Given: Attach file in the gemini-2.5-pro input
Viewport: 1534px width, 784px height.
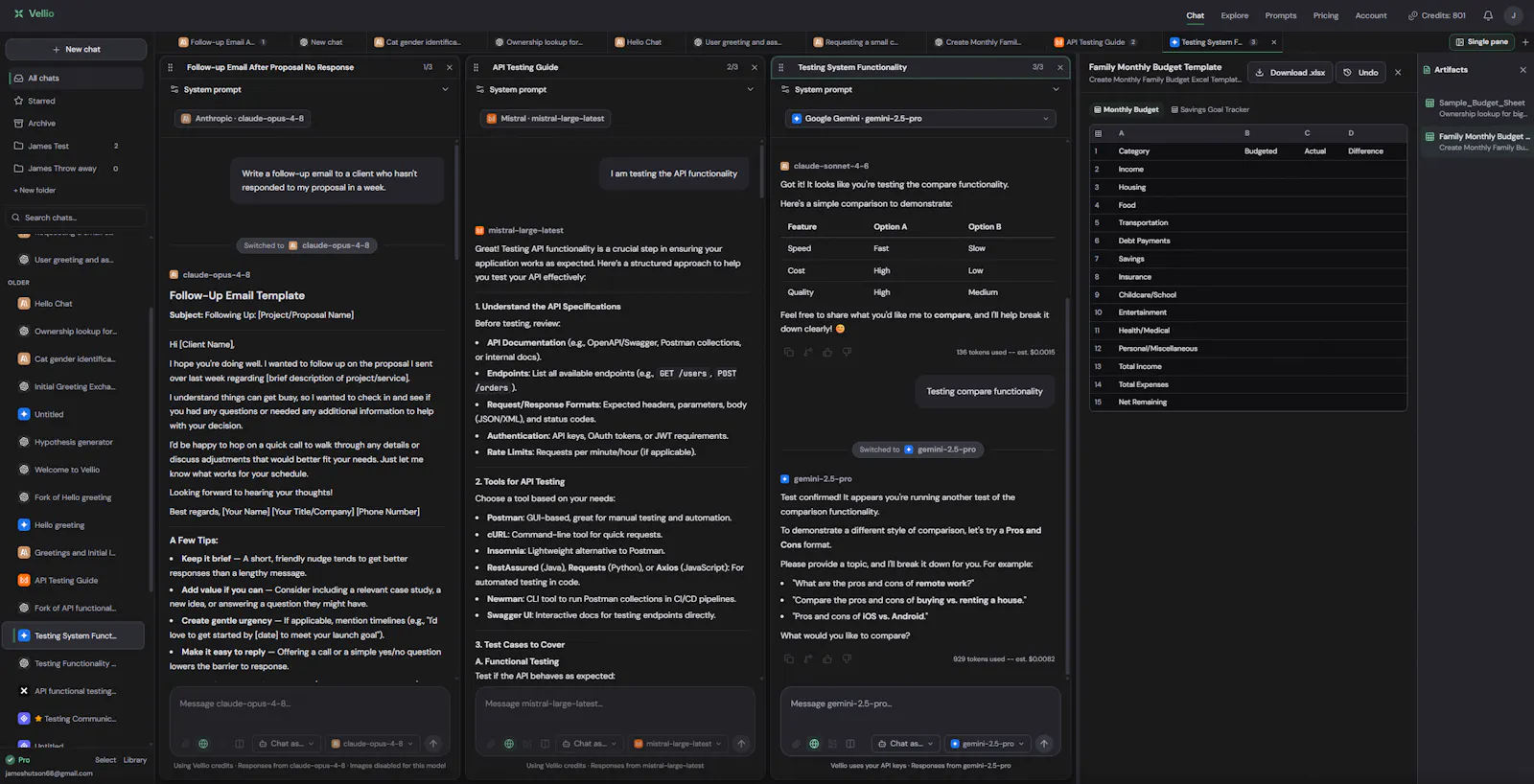Looking at the screenshot, I should (x=796, y=744).
